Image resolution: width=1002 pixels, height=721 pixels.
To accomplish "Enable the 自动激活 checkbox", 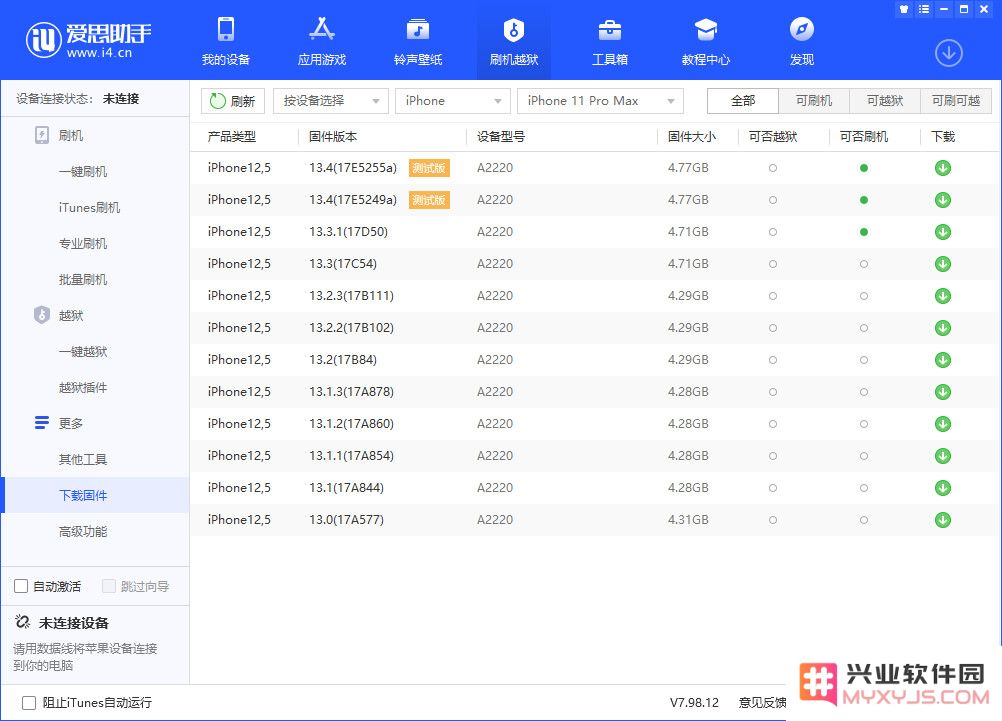I will 21,586.
